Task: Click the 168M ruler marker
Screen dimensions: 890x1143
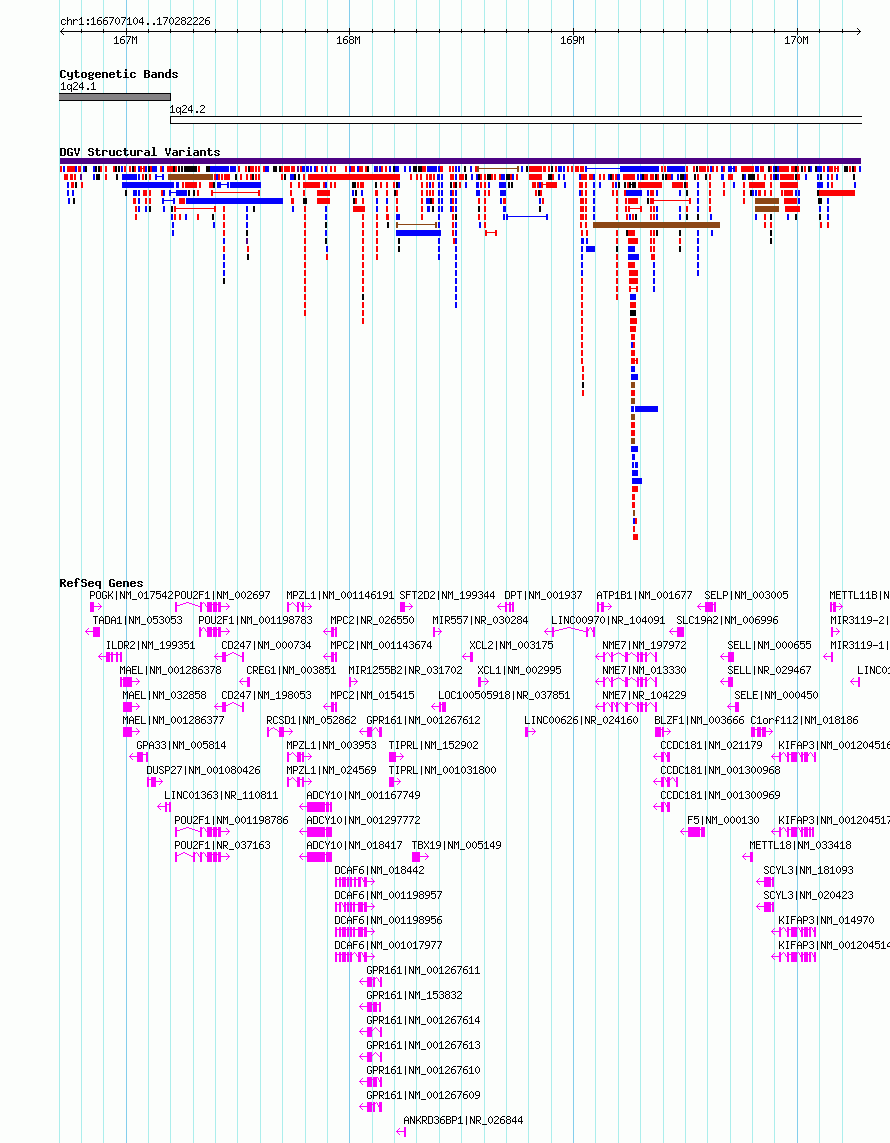Action: coord(348,40)
